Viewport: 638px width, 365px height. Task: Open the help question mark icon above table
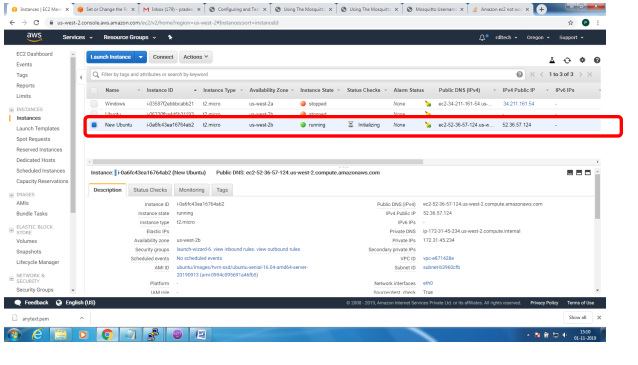click(597, 60)
